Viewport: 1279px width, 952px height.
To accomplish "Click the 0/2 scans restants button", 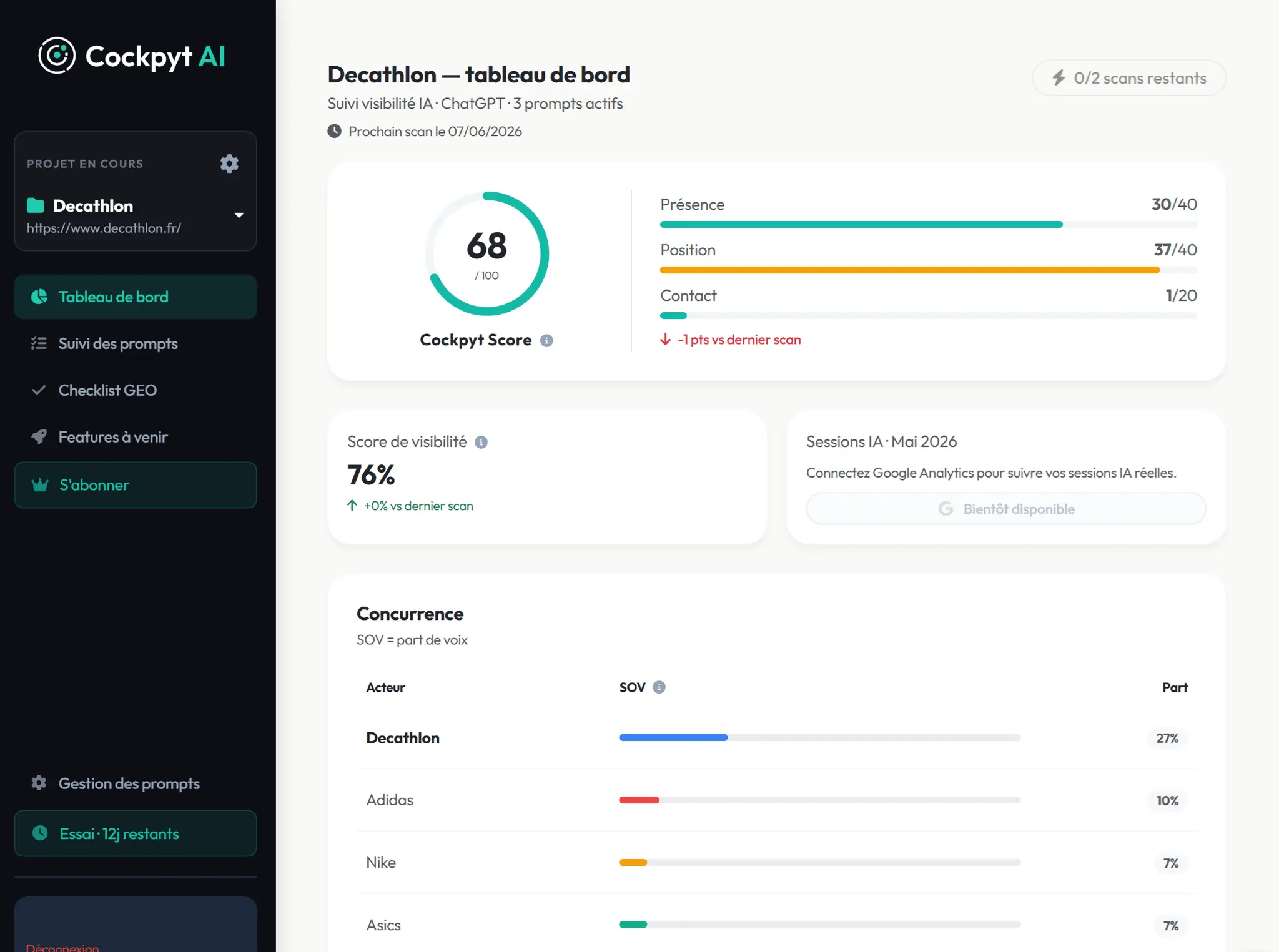I will (1129, 78).
